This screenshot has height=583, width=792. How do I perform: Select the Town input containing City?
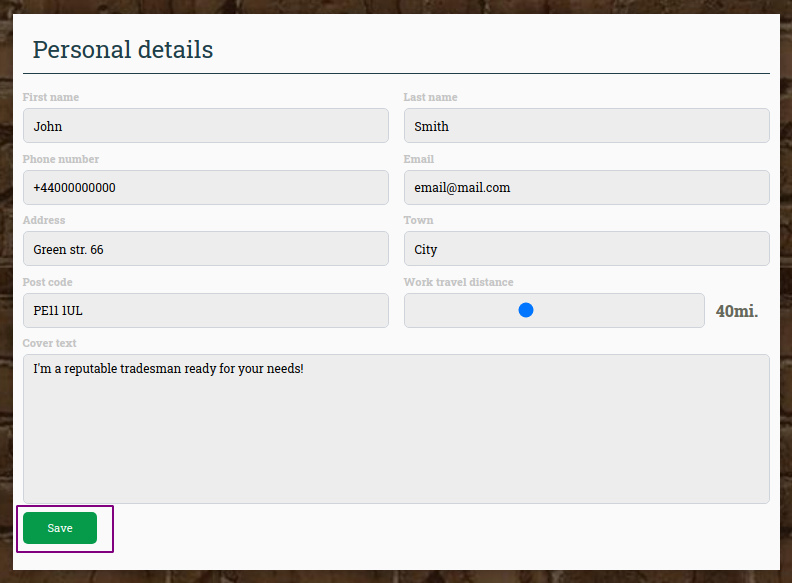[x=586, y=249]
